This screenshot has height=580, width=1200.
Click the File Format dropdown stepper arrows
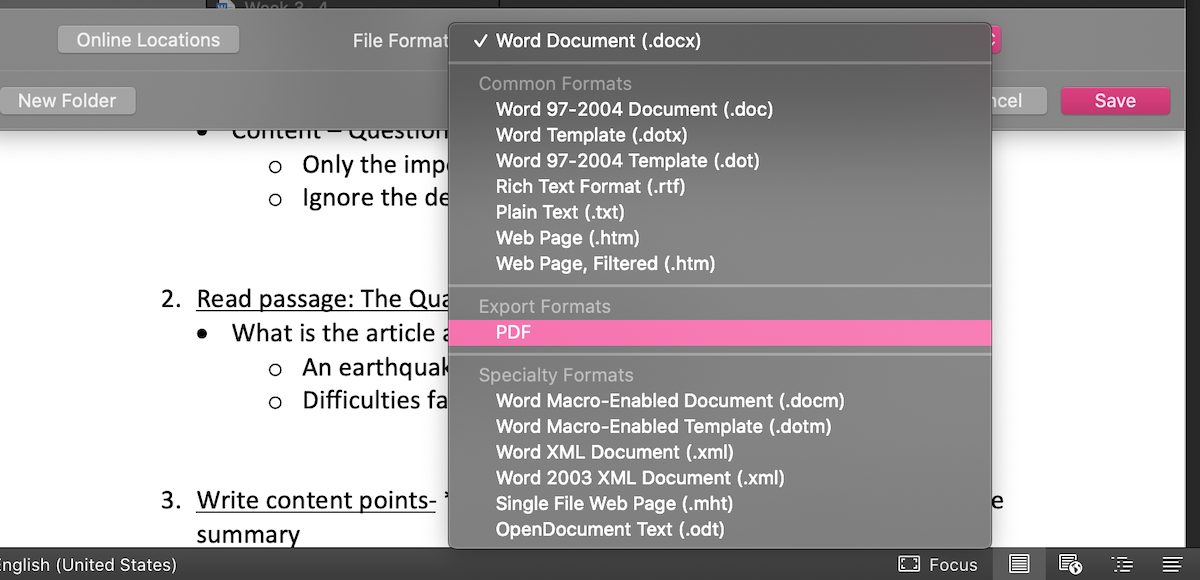(994, 41)
